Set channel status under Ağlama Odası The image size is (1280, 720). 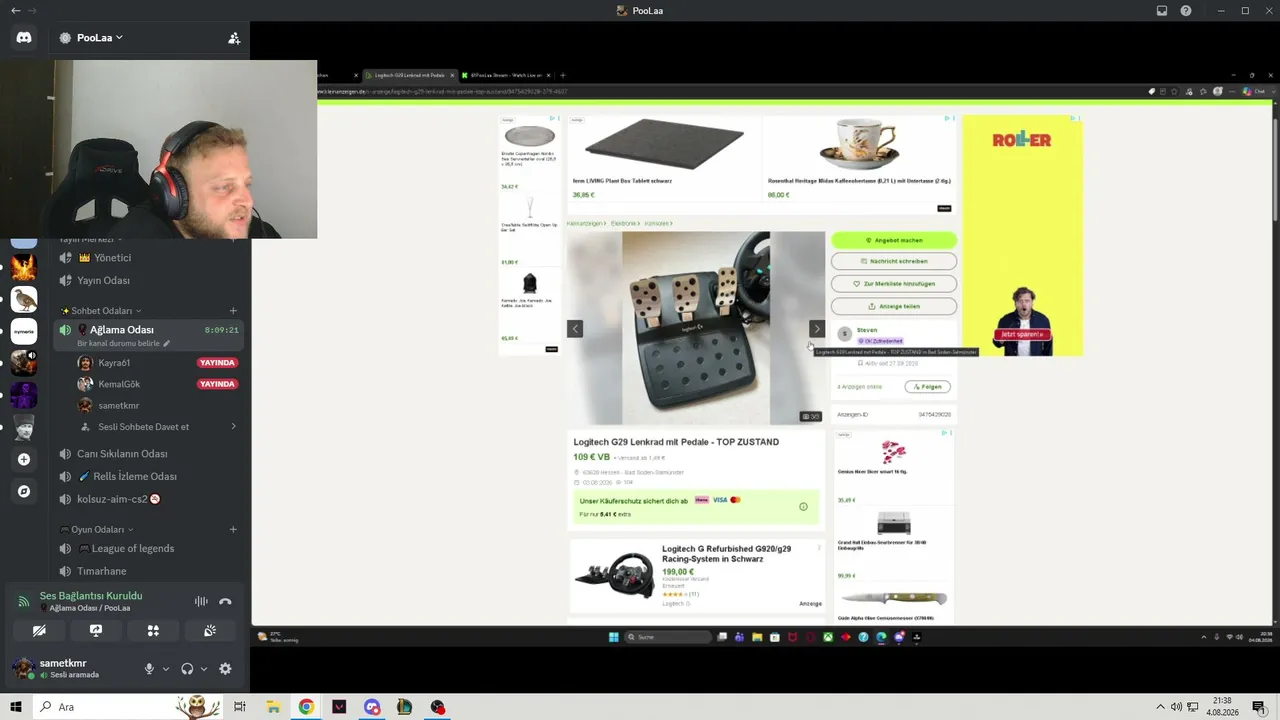(x=124, y=343)
